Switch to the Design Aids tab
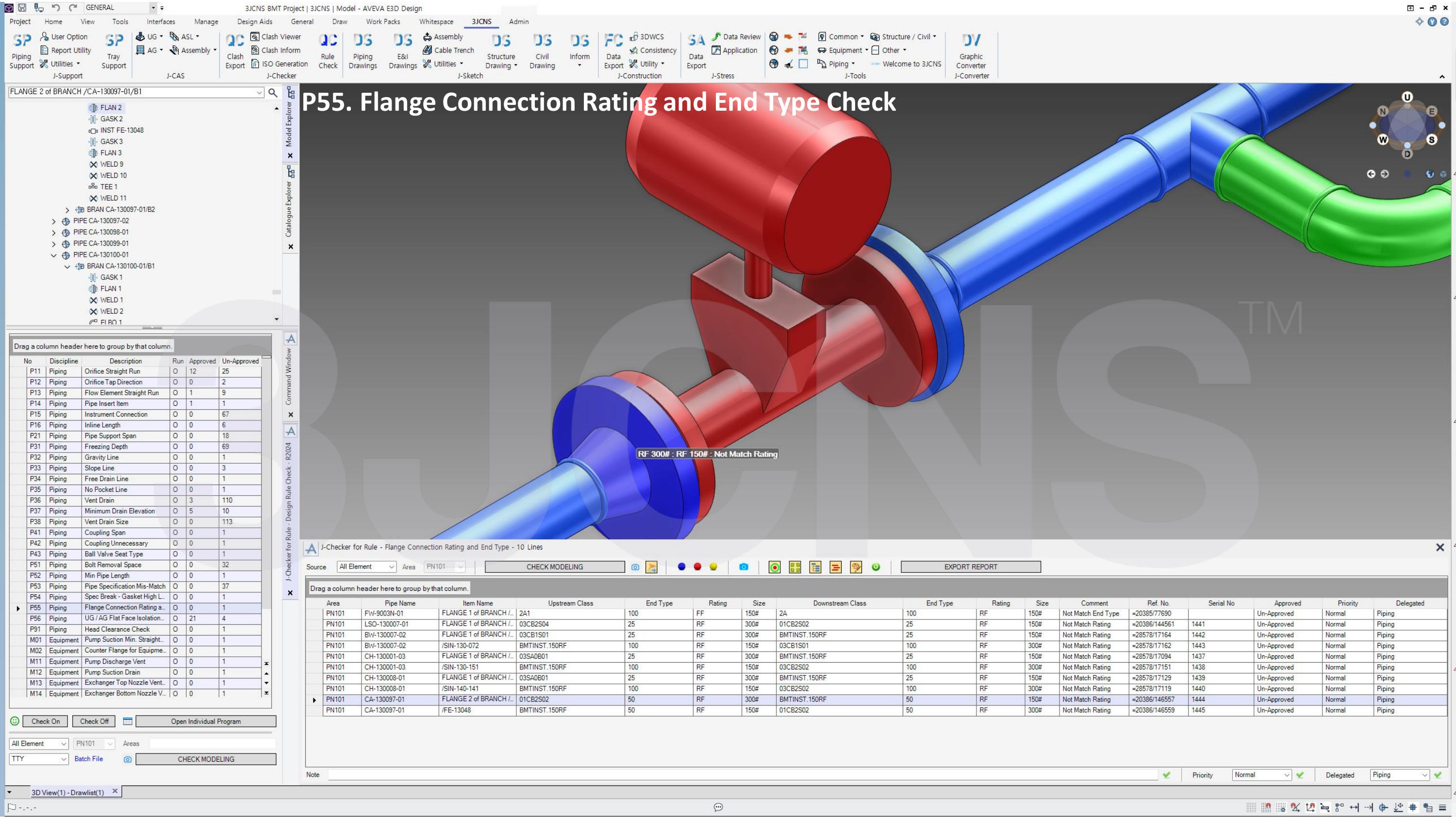The width and height of the screenshot is (1456, 819). (x=254, y=21)
